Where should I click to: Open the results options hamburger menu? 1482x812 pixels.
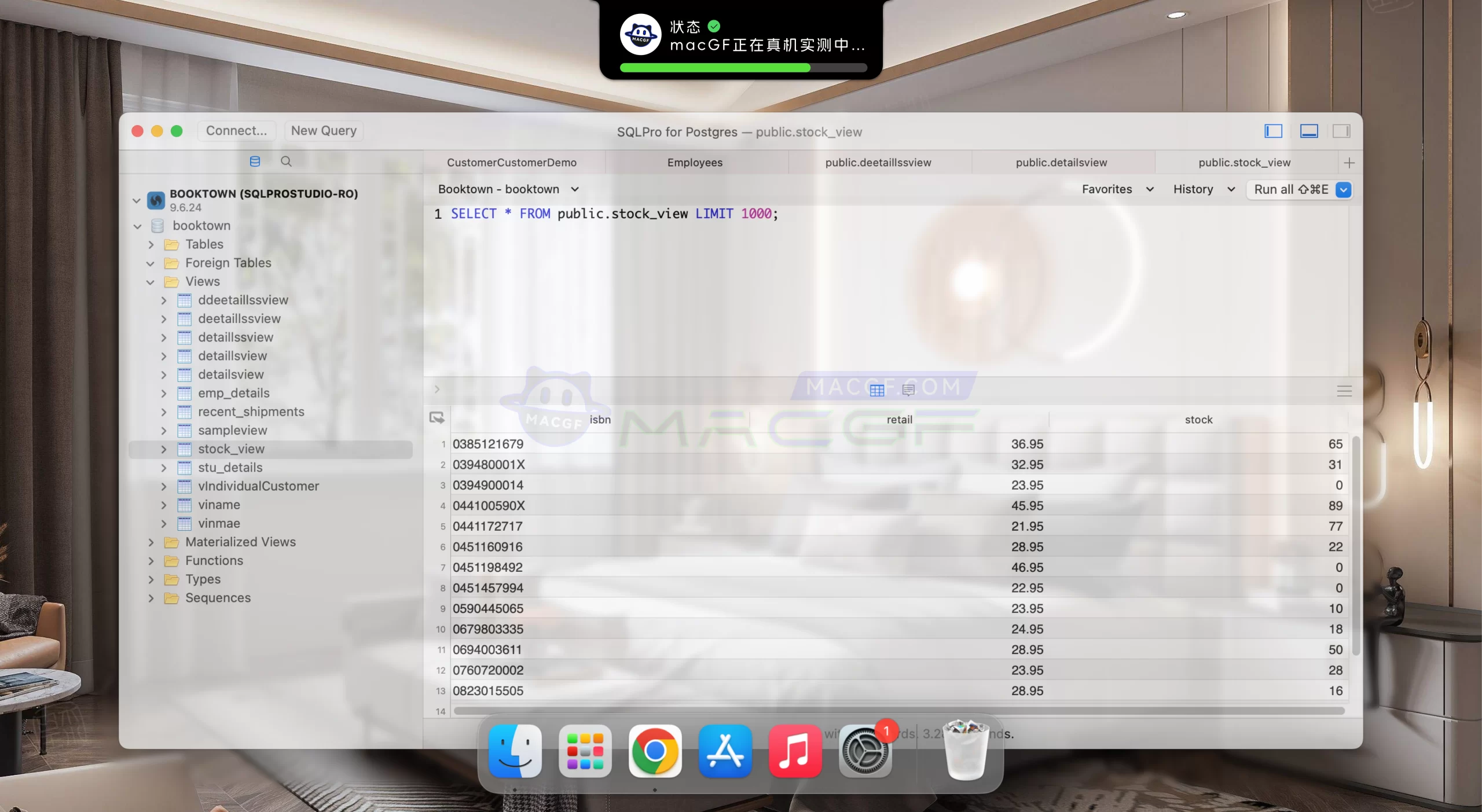coord(1344,391)
